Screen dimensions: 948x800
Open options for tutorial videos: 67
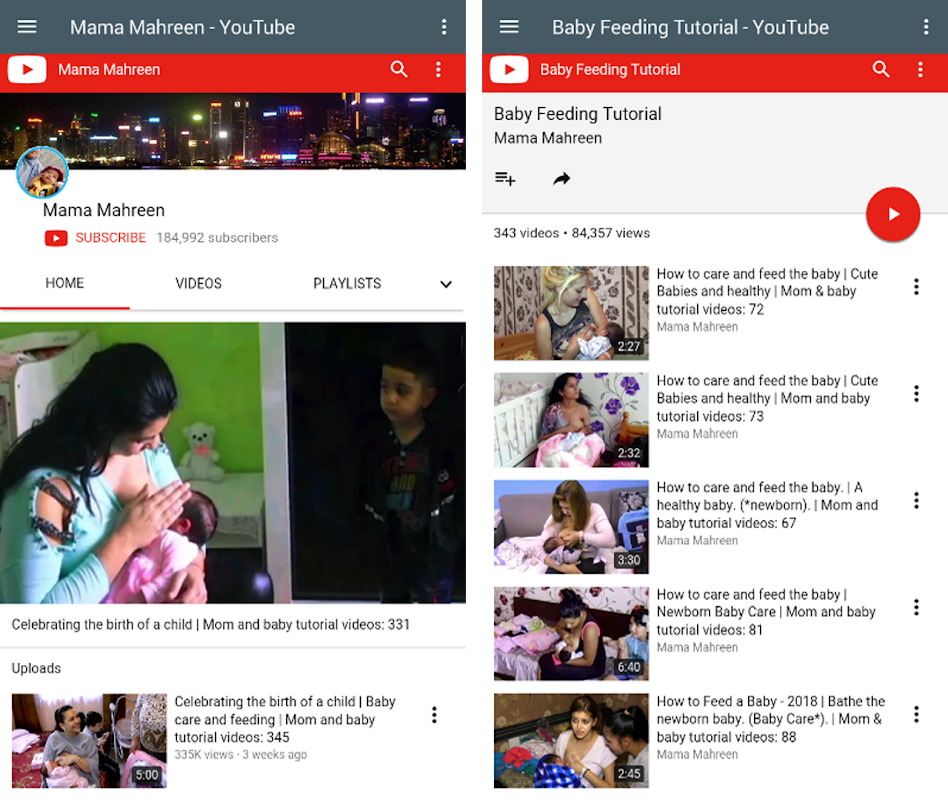pyautogui.click(x=917, y=500)
